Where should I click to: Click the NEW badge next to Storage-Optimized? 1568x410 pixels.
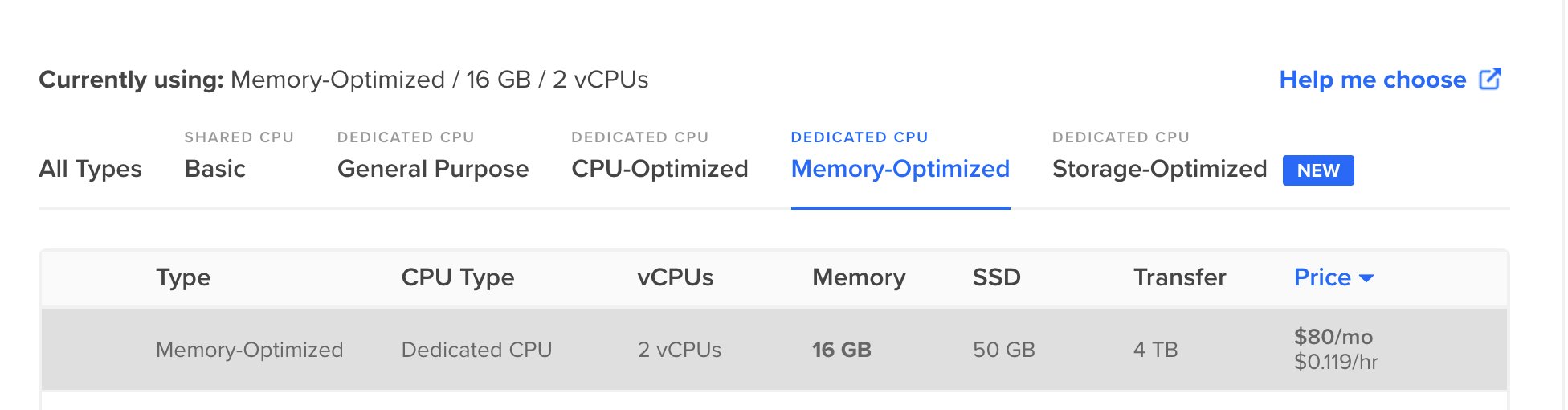1318,170
